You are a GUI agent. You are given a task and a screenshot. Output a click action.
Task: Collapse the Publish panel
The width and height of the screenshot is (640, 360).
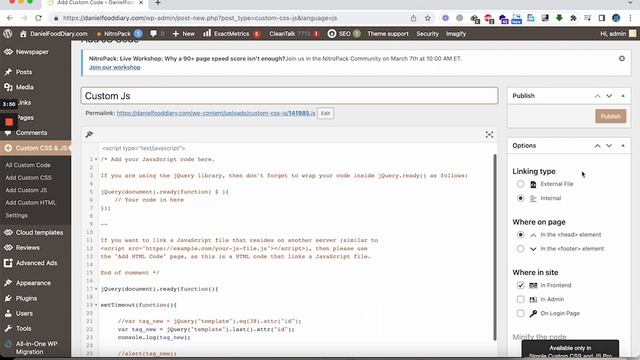pyautogui.click(x=623, y=96)
